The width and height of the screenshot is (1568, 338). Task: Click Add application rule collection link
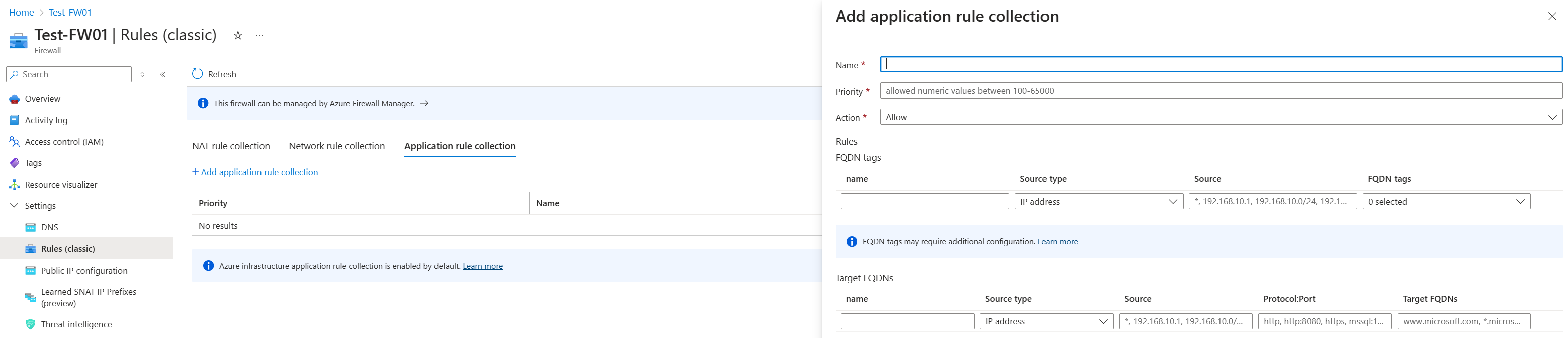pos(255,173)
